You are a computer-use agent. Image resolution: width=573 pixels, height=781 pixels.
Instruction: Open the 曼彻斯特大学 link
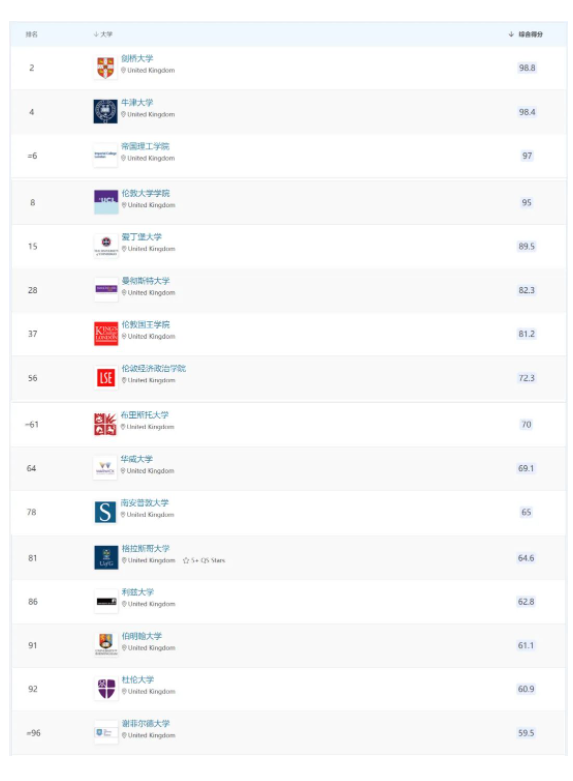145,280
